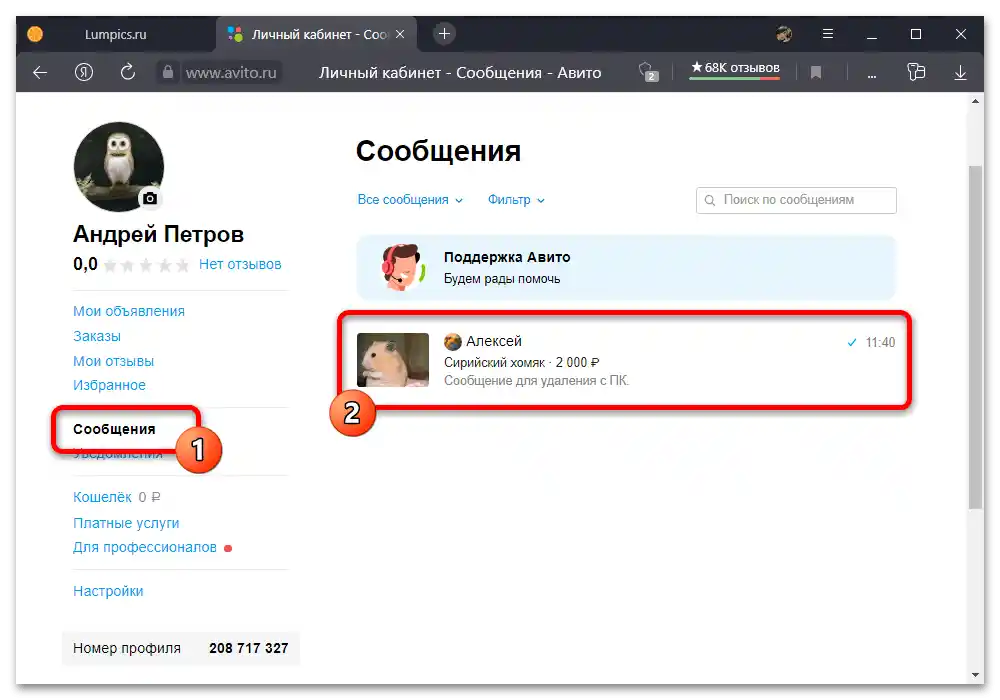Open the browser profile avatar icon
Image resolution: width=1000 pixels, height=700 pixels.
coord(784,34)
